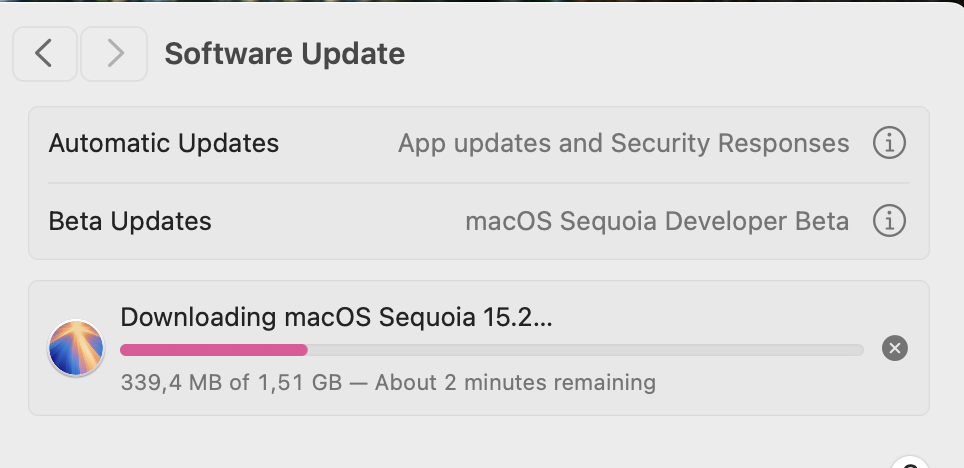Open the Beta Updates info icon
964x468 pixels.
click(889, 221)
